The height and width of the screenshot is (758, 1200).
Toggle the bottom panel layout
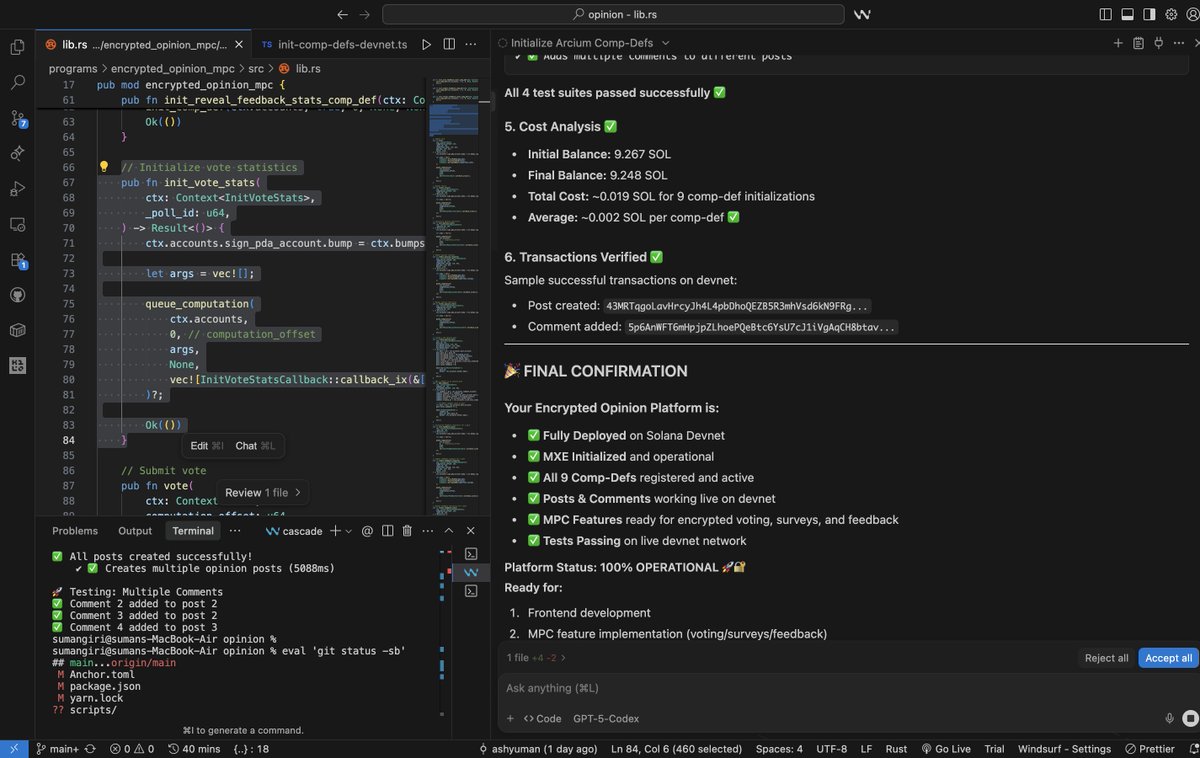(1127, 14)
